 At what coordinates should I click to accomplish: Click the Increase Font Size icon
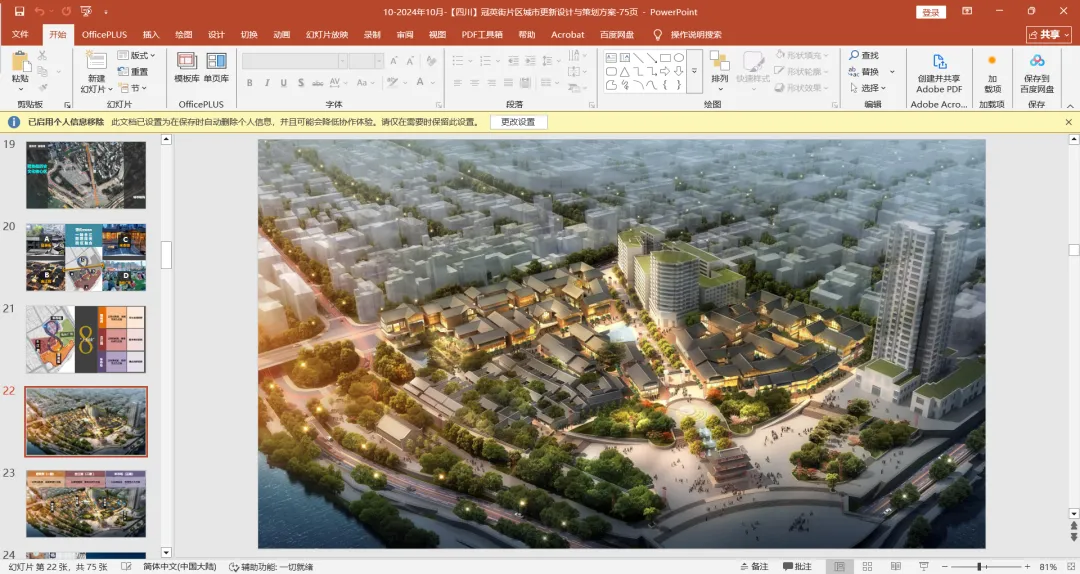point(394,61)
